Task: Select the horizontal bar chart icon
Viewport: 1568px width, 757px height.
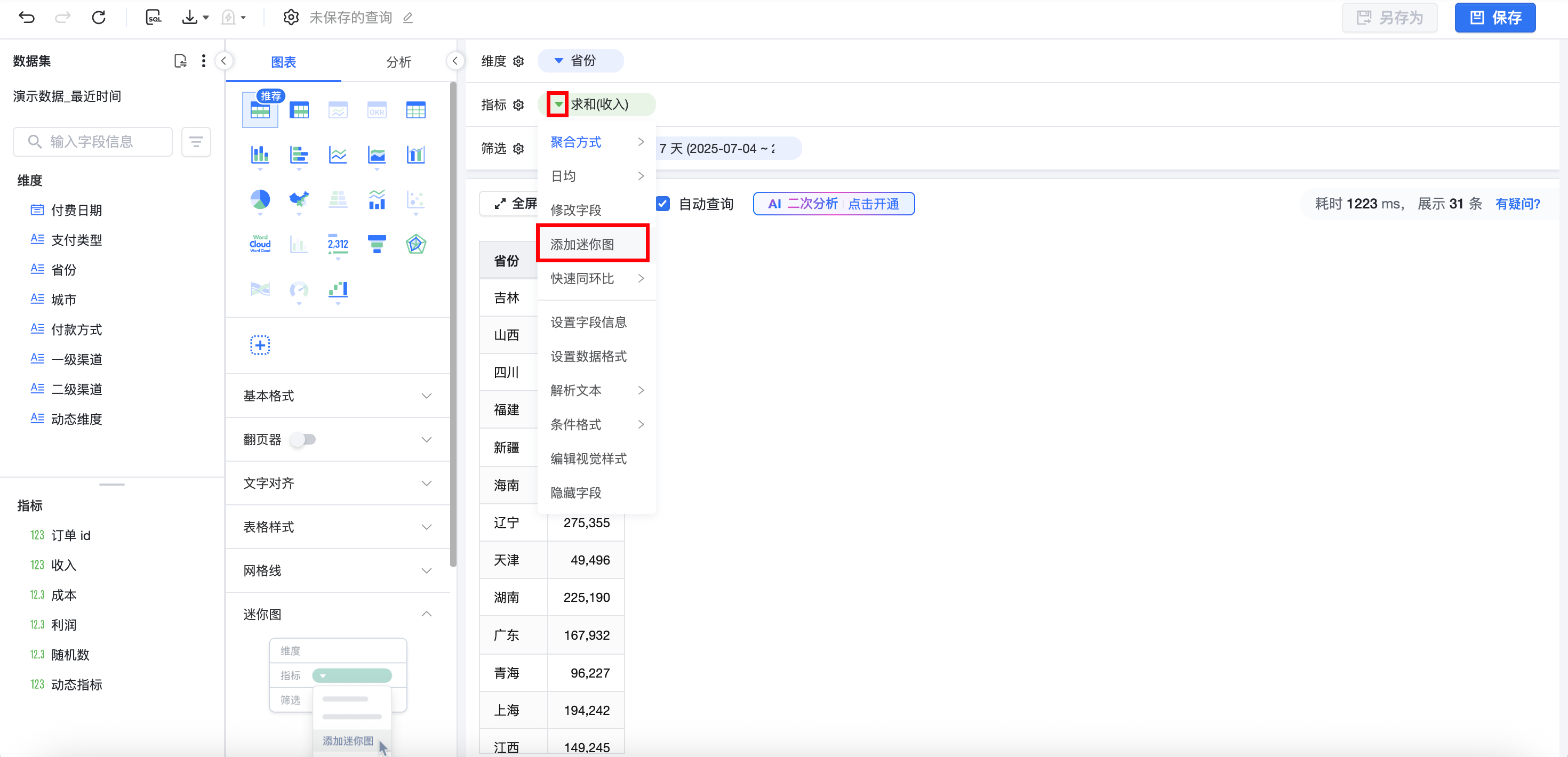Action: (299, 155)
